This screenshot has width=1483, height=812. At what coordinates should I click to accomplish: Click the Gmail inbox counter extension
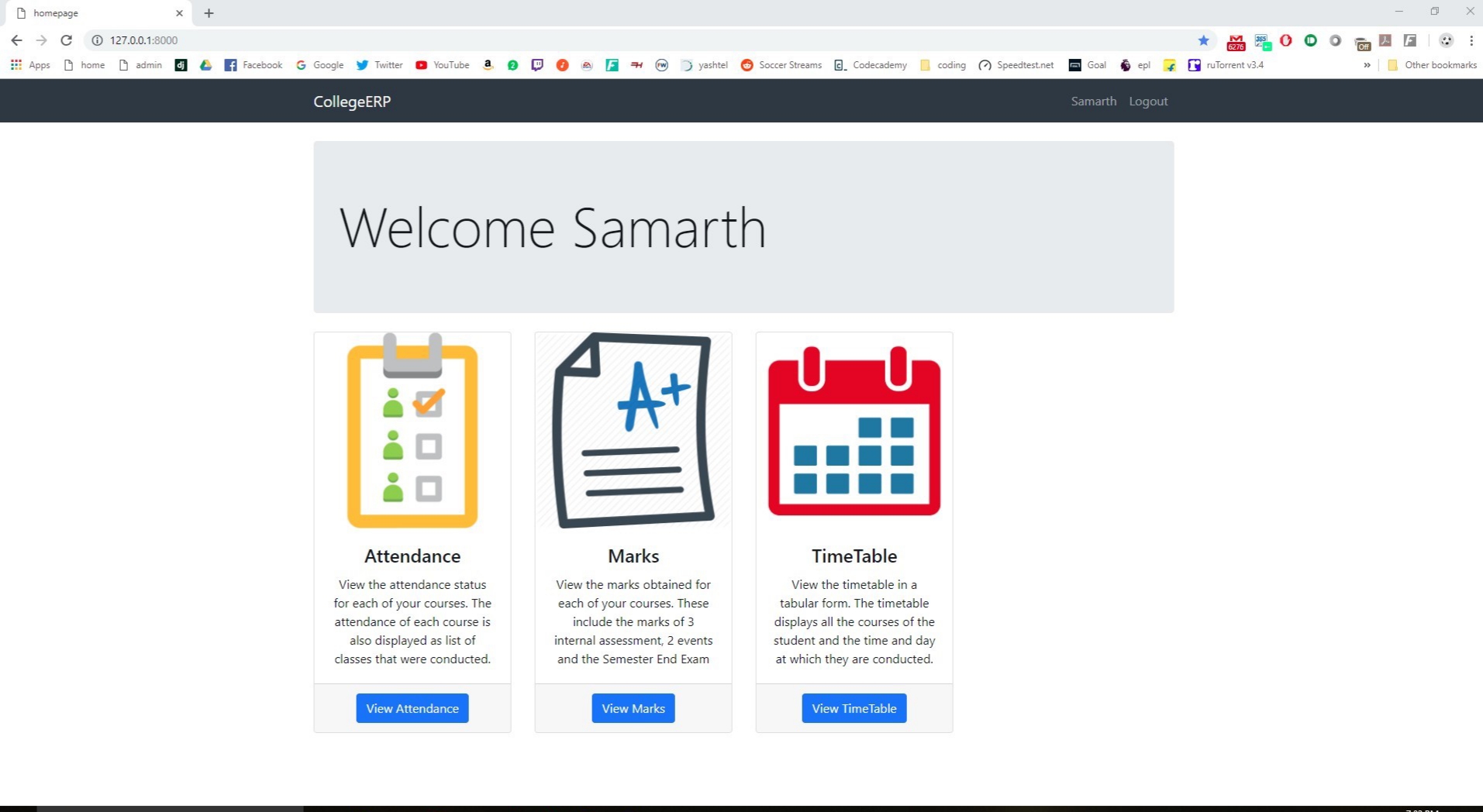coord(1235,40)
